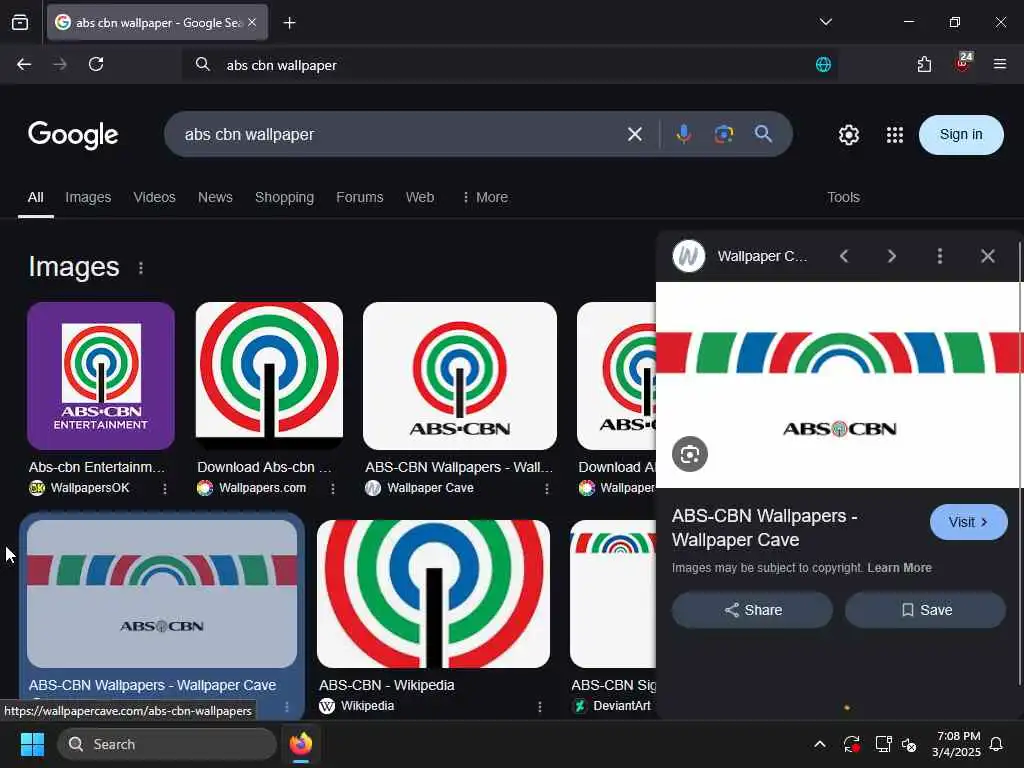Show hidden system tray icons
The image size is (1024, 768).
(820, 744)
